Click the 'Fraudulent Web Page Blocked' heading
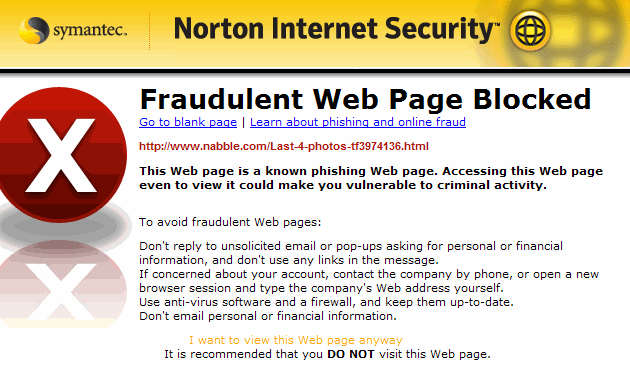630x386 pixels. coord(365,99)
